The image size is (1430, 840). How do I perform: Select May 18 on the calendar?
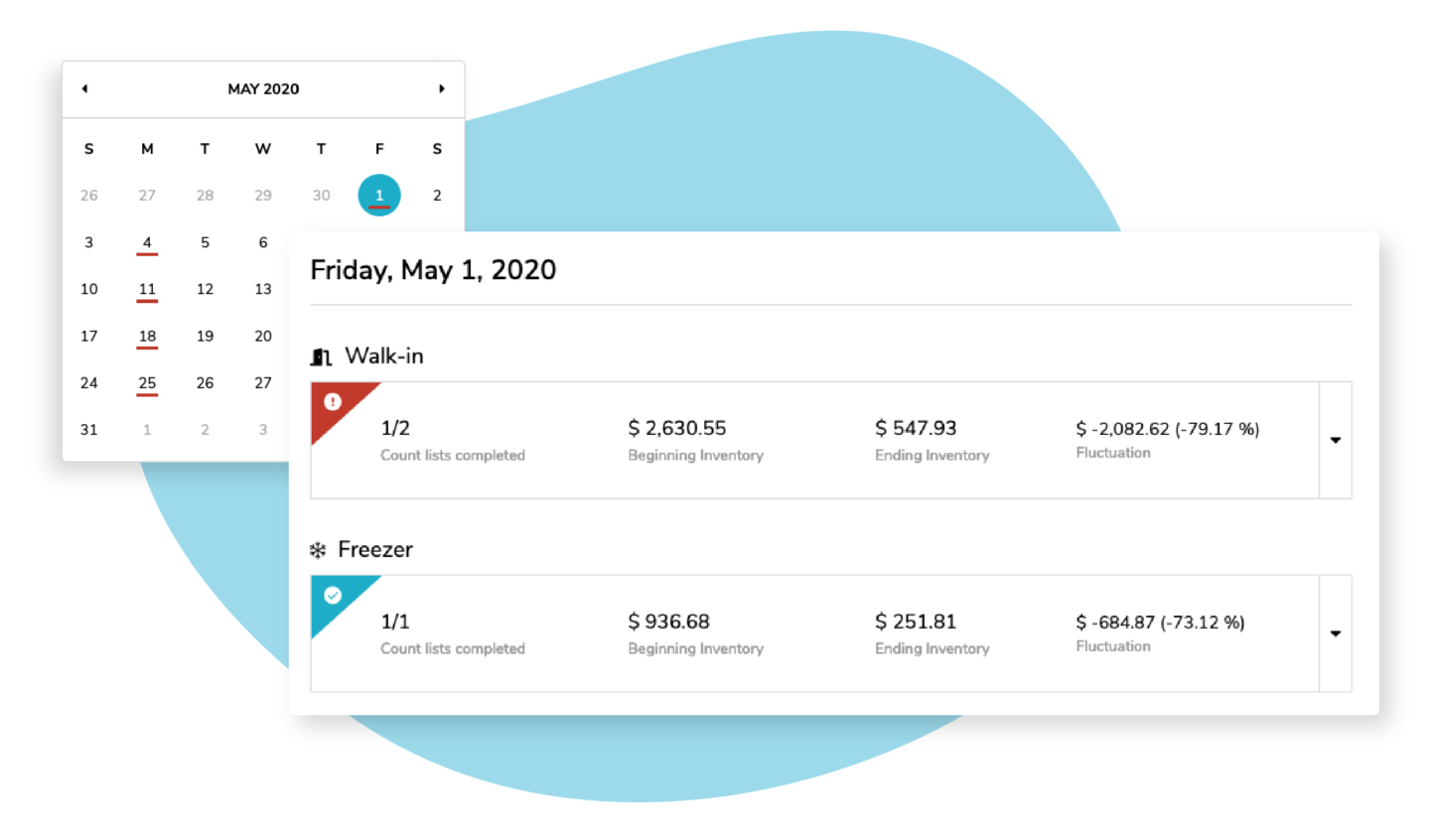click(147, 336)
